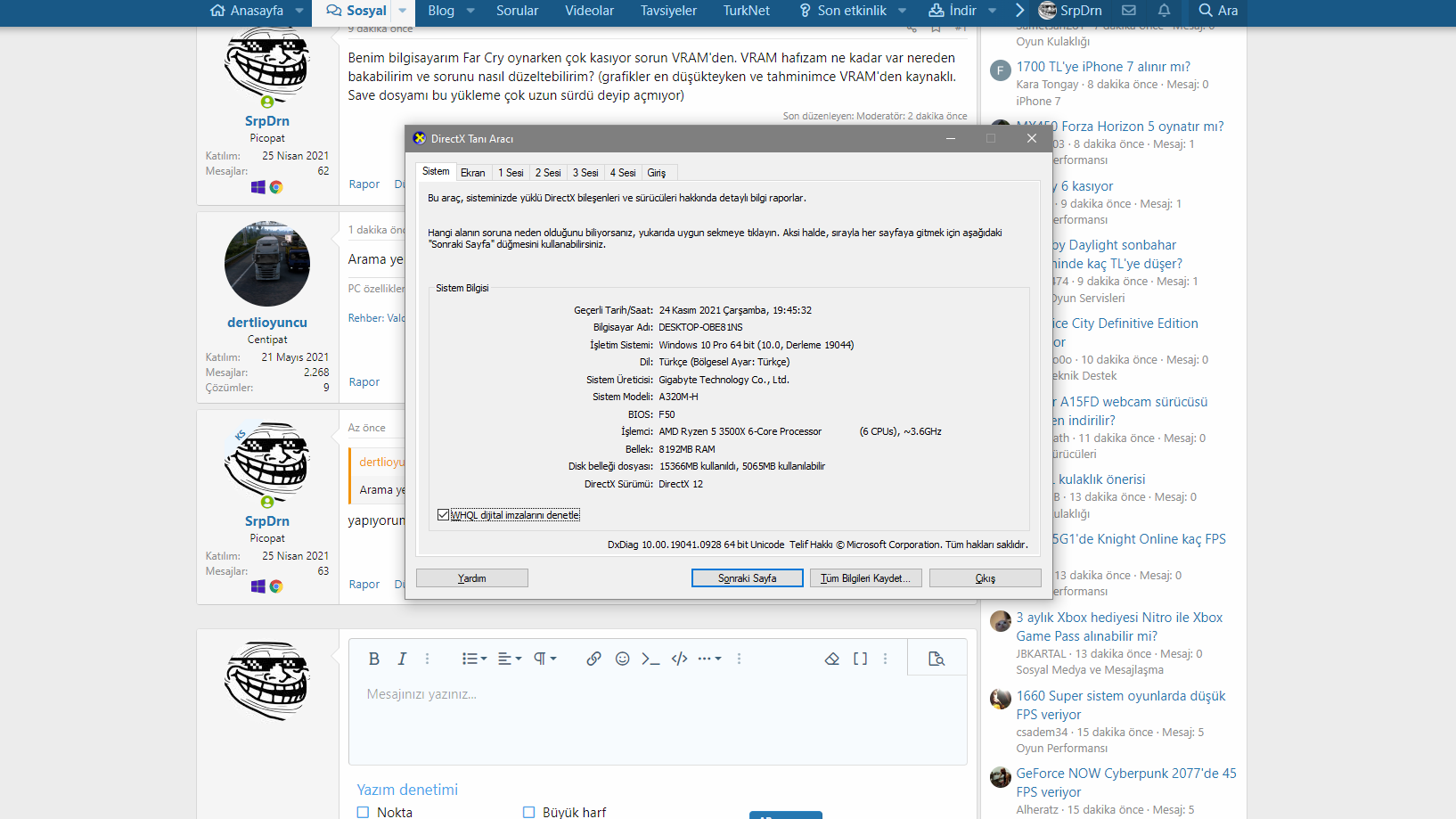Open thread 'MX450 Forza Horizon 5 oynatır mı?'
The height and width of the screenshot is (819, 1456).
point(1120,127)
